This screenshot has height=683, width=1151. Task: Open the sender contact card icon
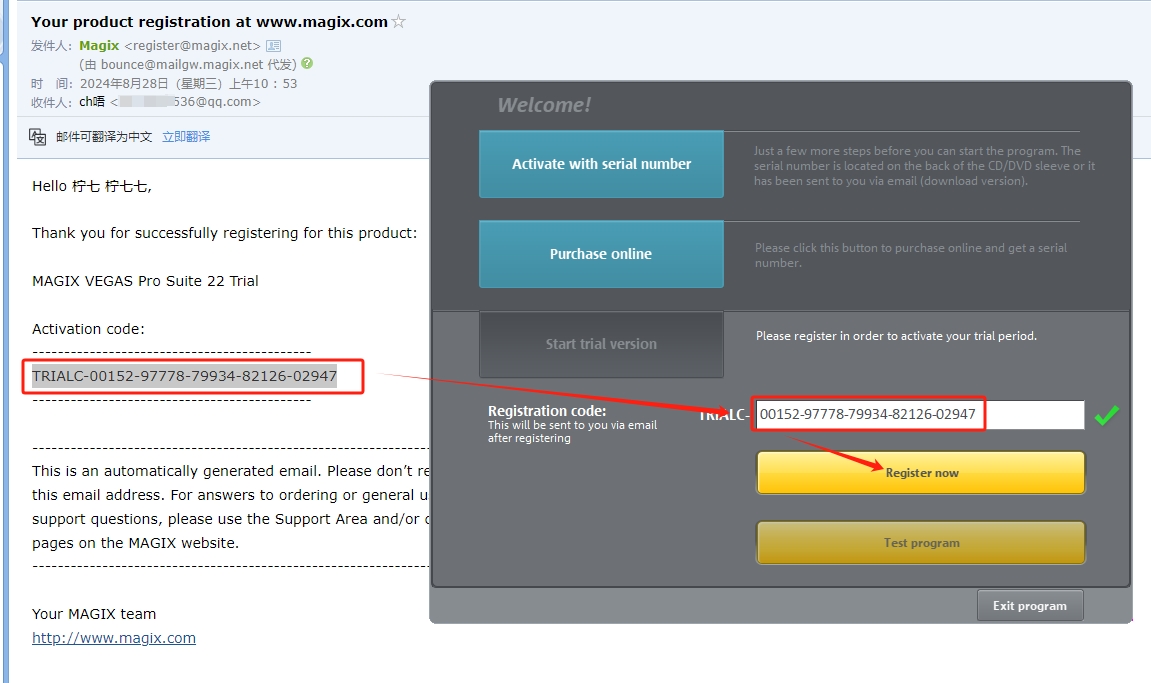click(x=274, y=46)
